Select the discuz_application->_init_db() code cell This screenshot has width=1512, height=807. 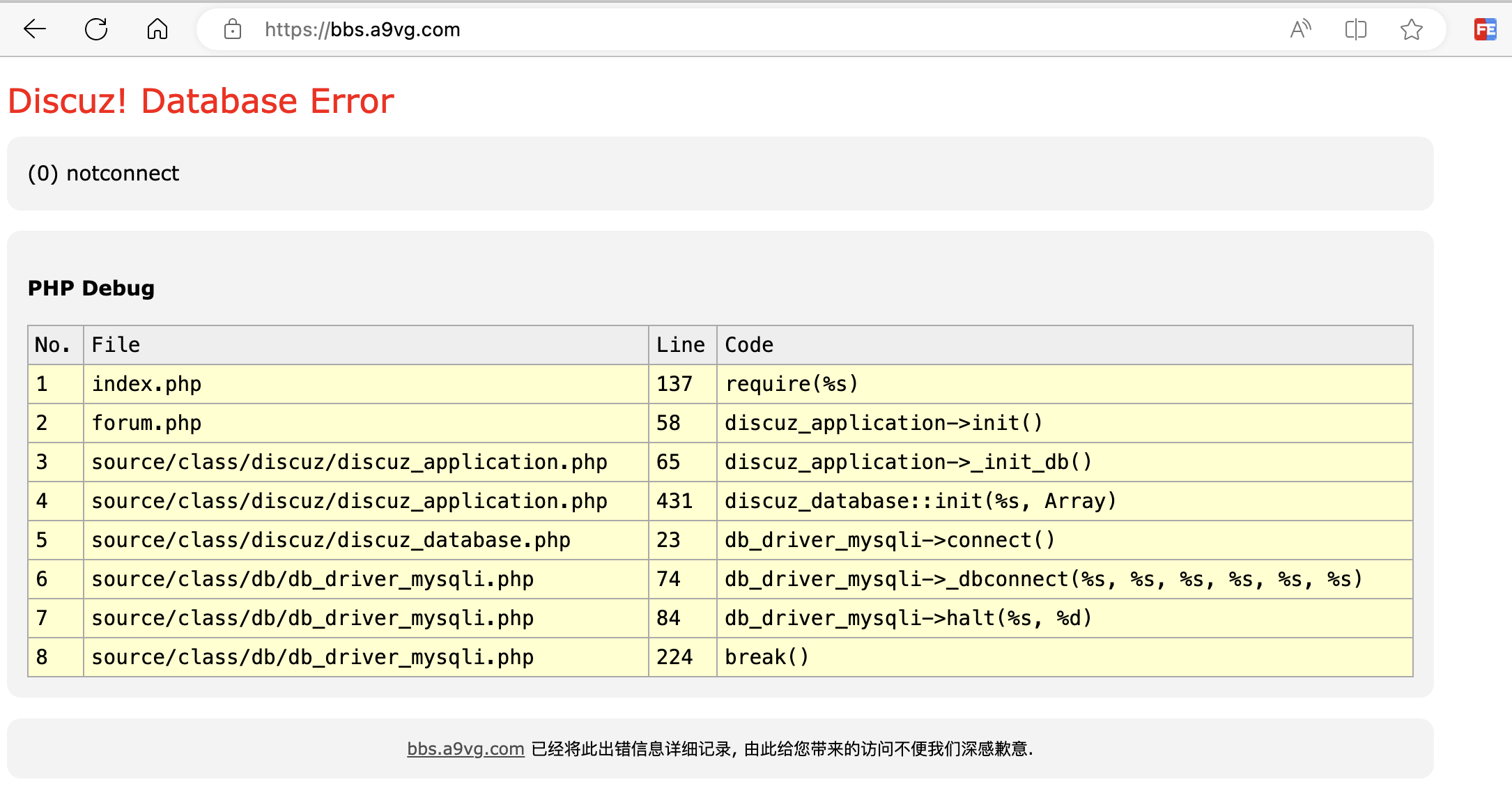click(x=1065, y=462)
